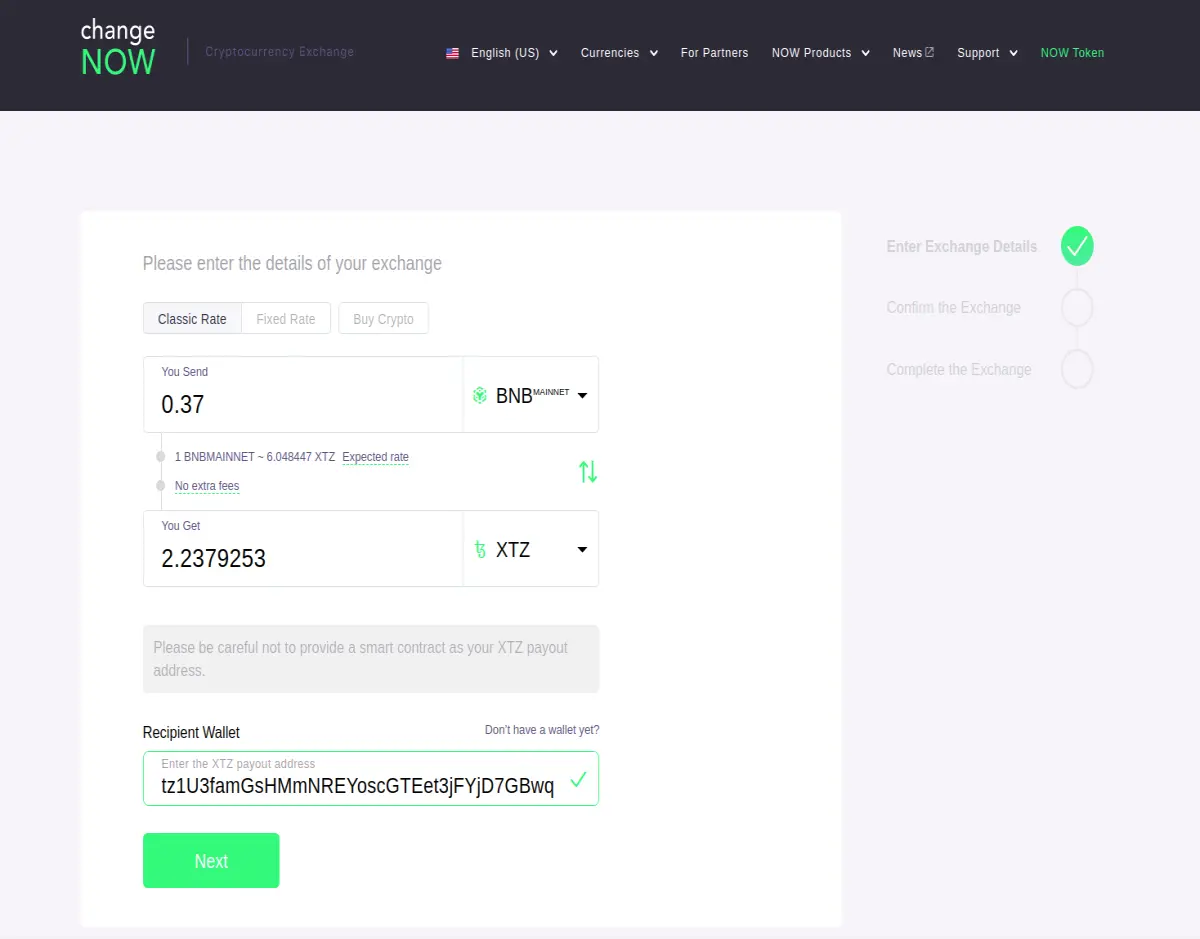
Task: Swap send and receive currencies arrows
Action: click(x=588, y=471)
